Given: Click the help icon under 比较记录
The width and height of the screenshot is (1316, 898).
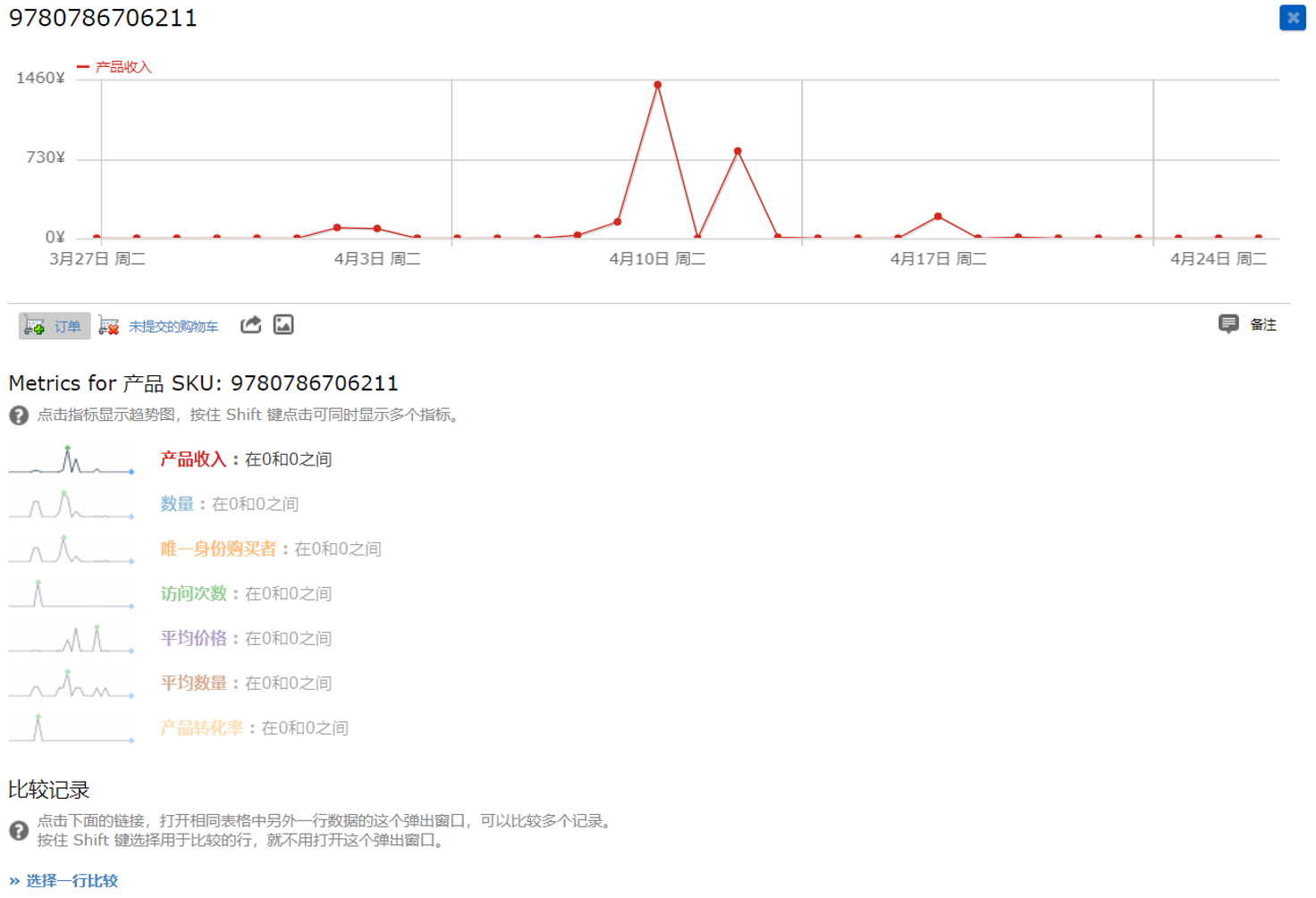Looking at the screenshot, I should (19, 830).
